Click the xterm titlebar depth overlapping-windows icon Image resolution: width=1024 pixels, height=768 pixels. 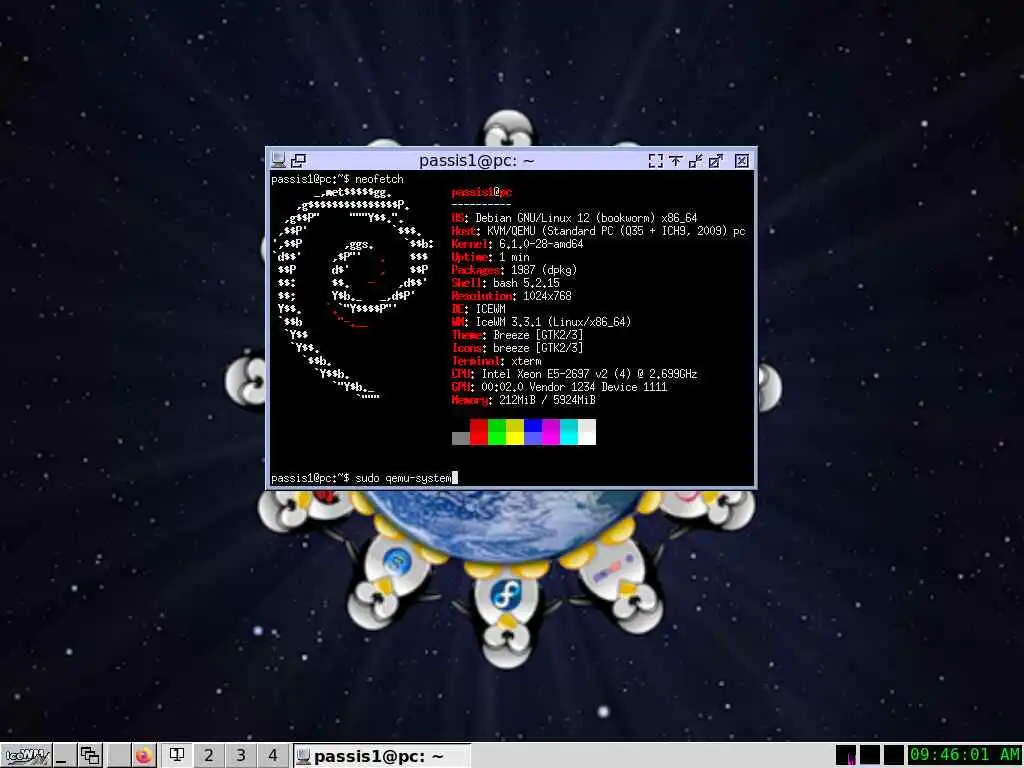[298, 160]
